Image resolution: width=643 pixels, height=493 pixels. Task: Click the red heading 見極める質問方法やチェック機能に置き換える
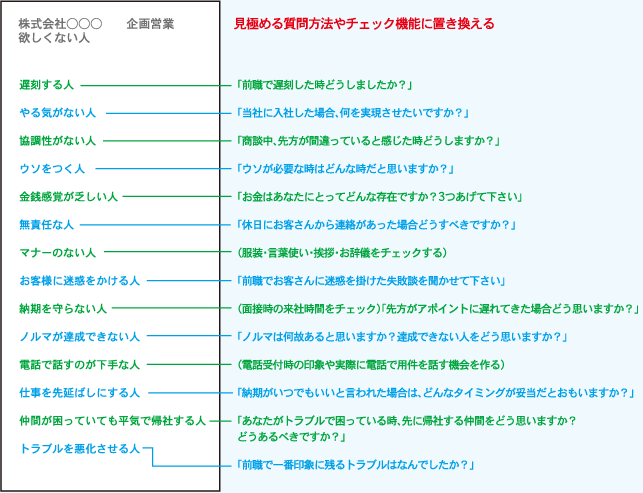pyautogui.click(x=364, y=23)
